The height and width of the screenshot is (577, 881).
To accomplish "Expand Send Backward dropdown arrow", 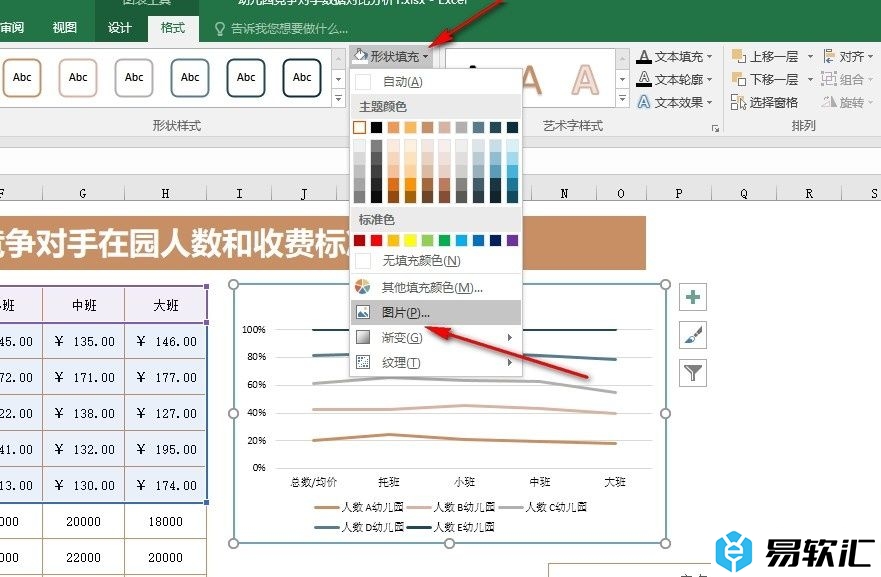I will click(x=810, y=79).
